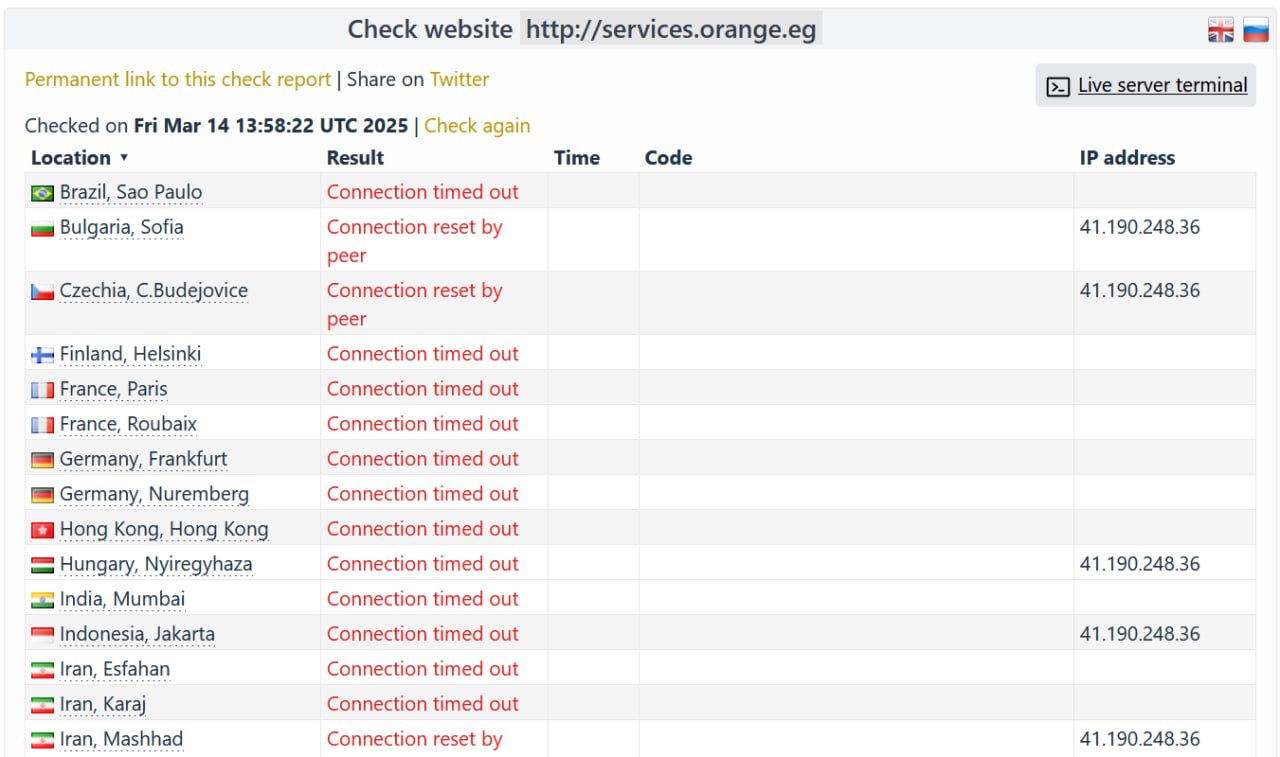Click IP 41.190.248.36 in Bulgaria row
The height and width of the screenshot is (757, 1280).
[x=1140, y=227]
